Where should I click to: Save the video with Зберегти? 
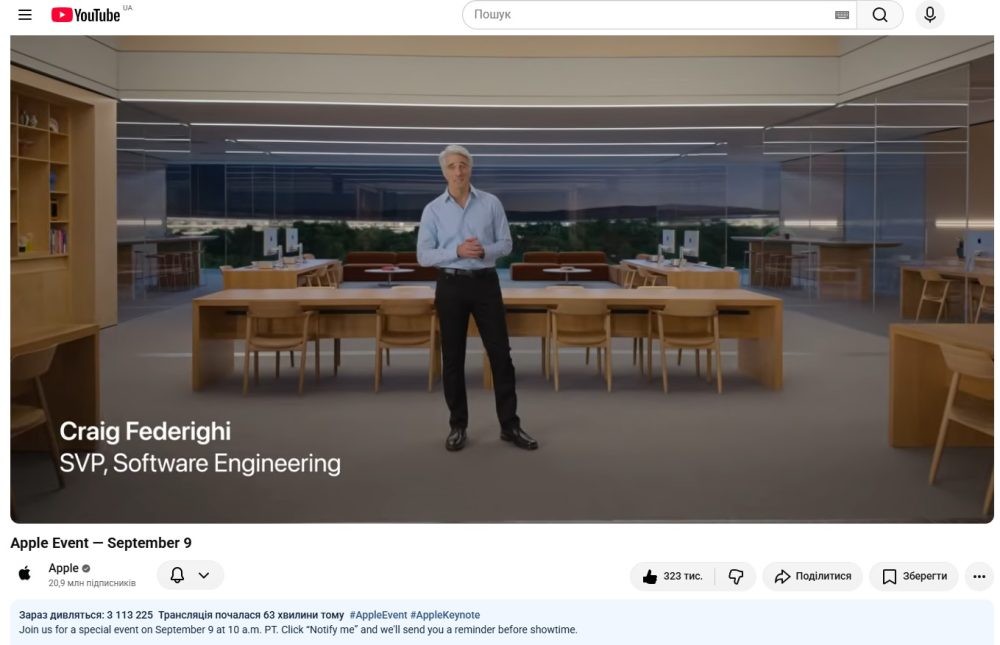914,576
